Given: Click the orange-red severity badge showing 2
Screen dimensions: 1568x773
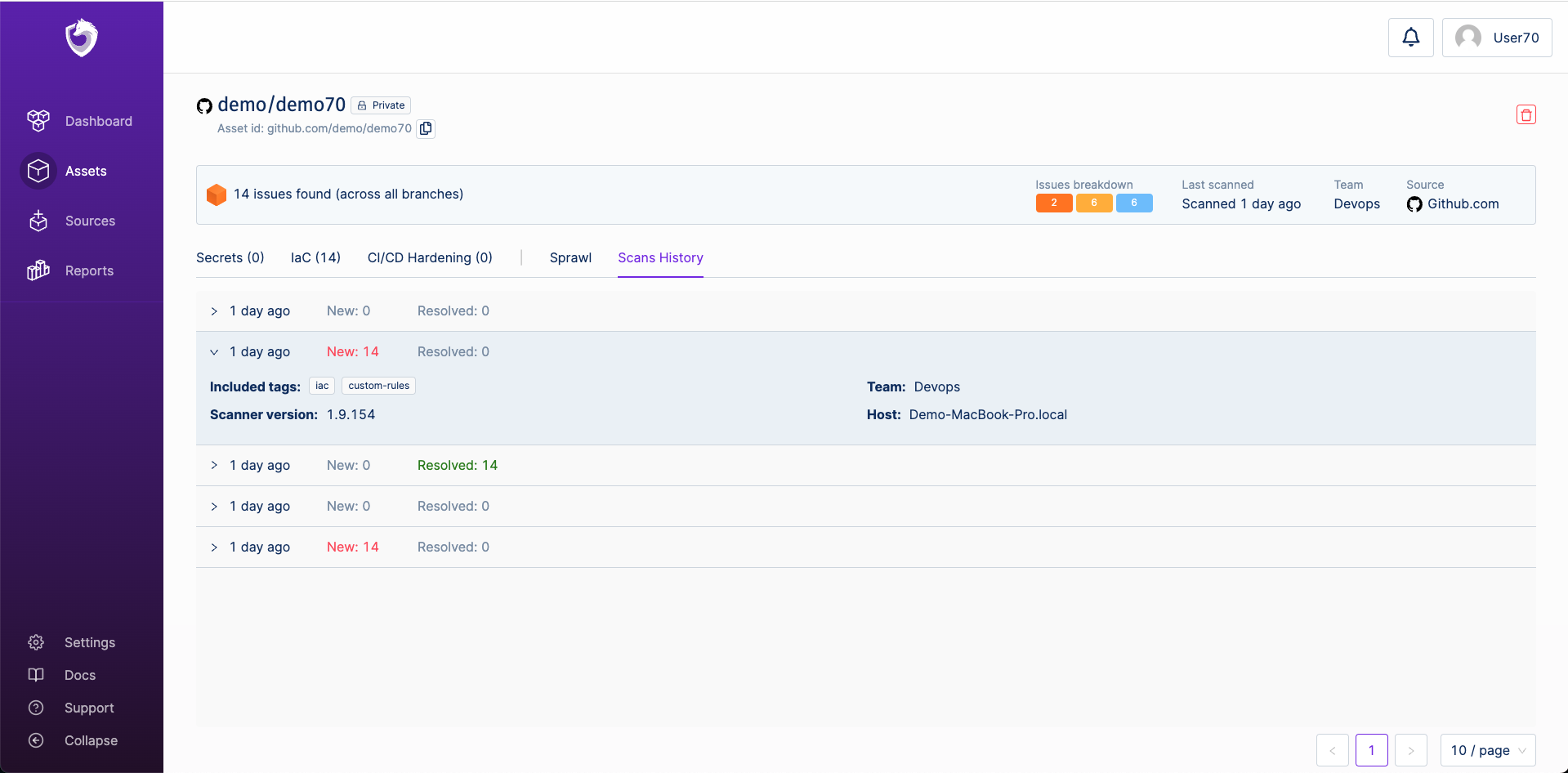Looking at the screenshot, I should 1054,203.
